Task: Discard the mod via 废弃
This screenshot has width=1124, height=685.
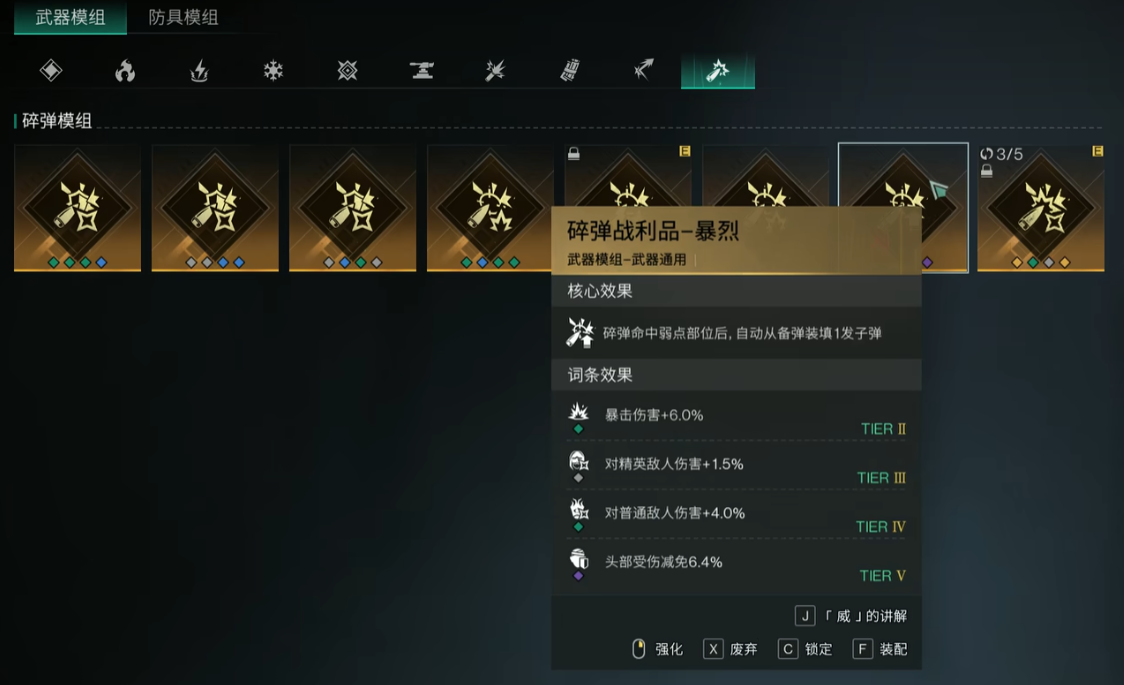Action: (x=730, y=649)
